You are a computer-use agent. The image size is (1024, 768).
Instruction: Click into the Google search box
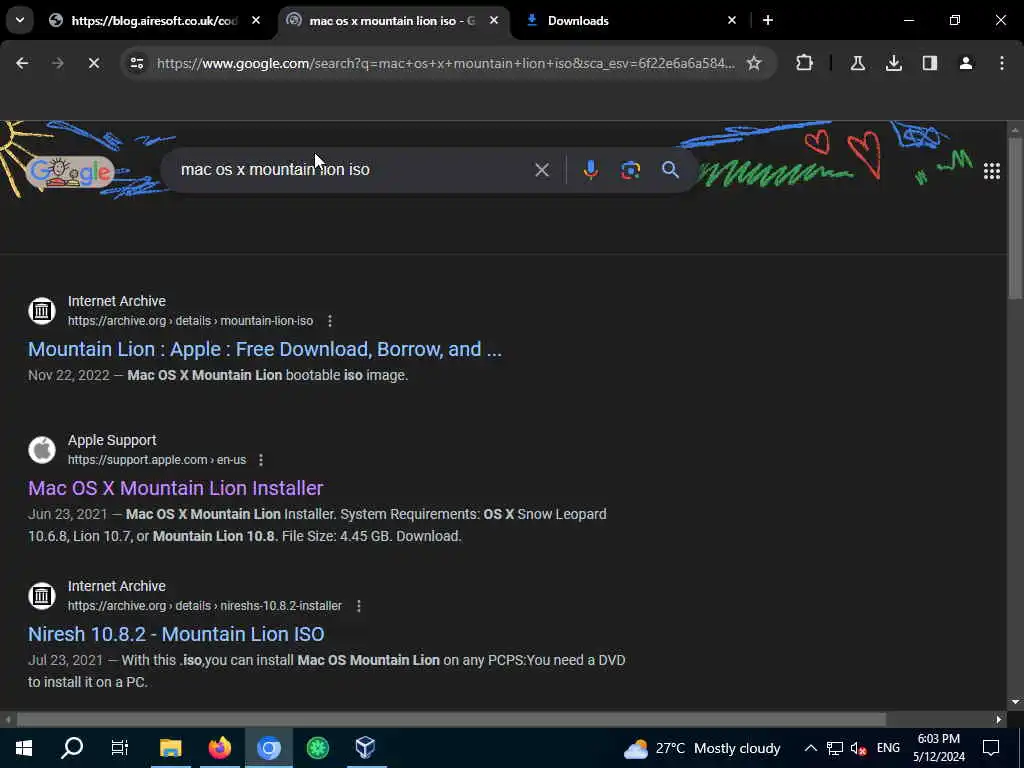point(353,170)
